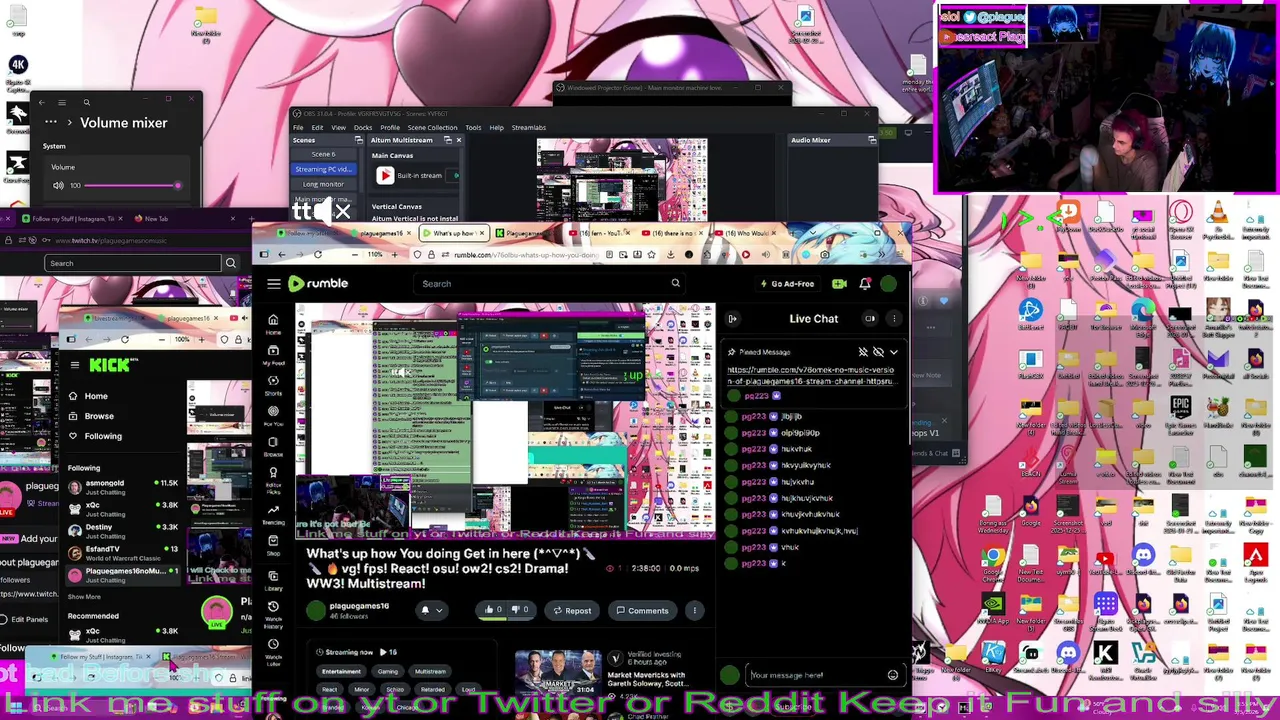The width and height of the screenshot is (1280, 720).
Task: Click the green Go Live camera icon on Rumble
Action: pos(839,284)
